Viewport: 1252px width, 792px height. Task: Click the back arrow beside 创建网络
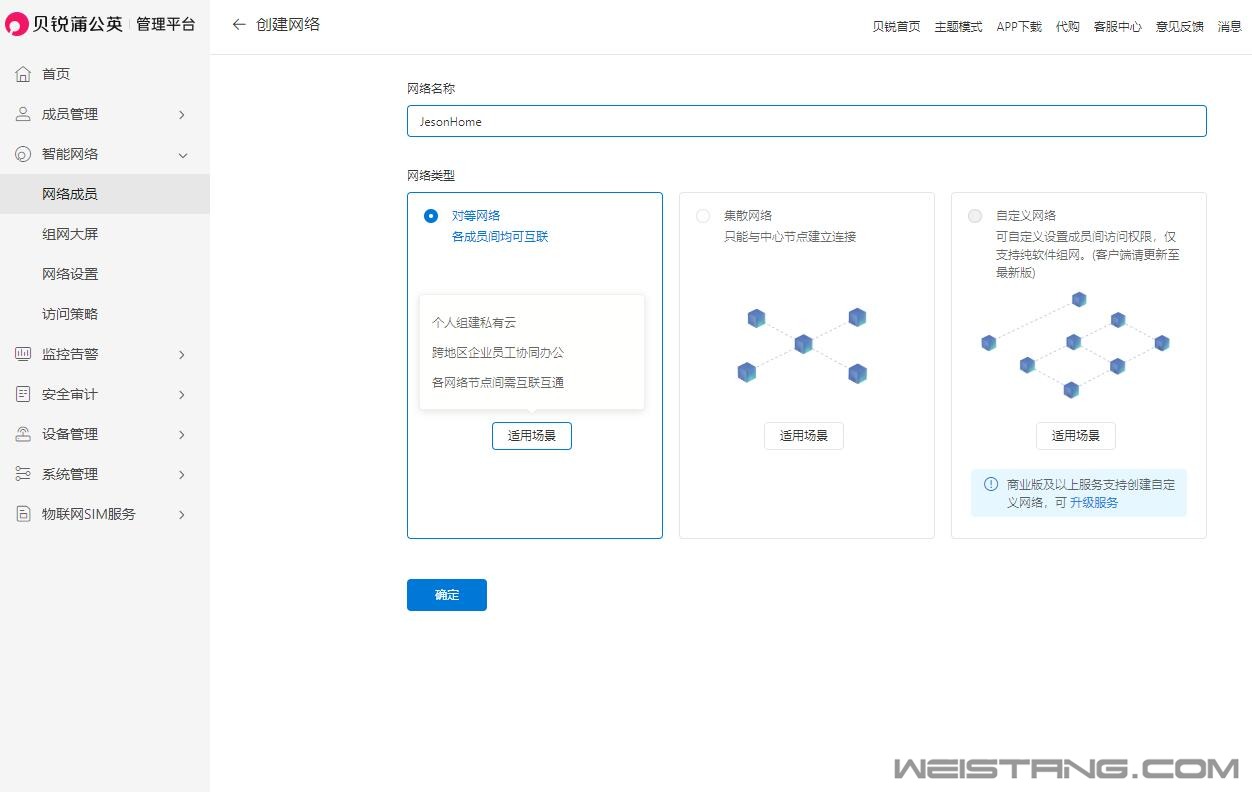[x=238, y=25]
